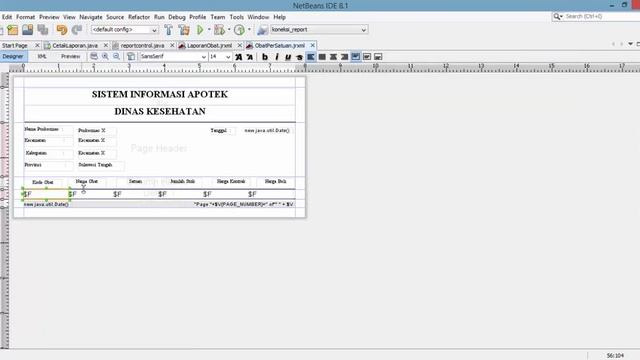640x360 pixels.
Task: Switch to the Start Page tab
Action: (x=15, y=46)
